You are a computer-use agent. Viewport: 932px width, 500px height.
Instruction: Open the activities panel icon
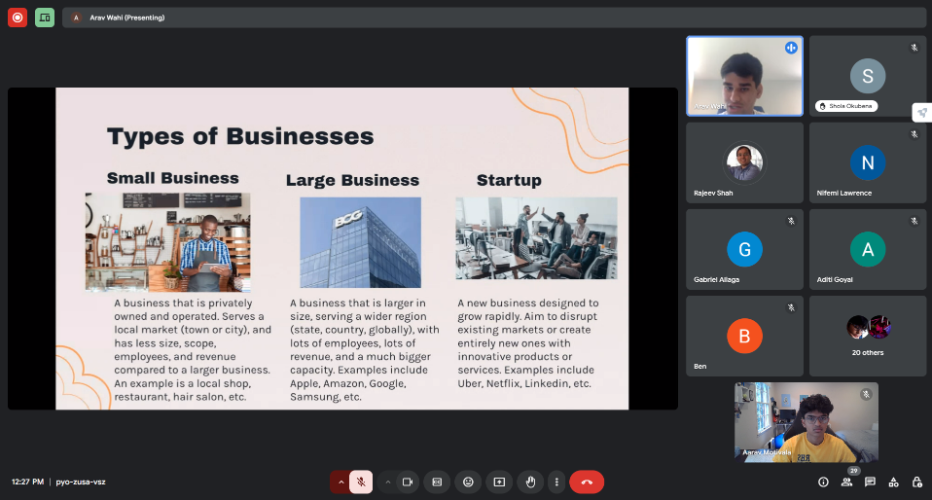point(893,482)
